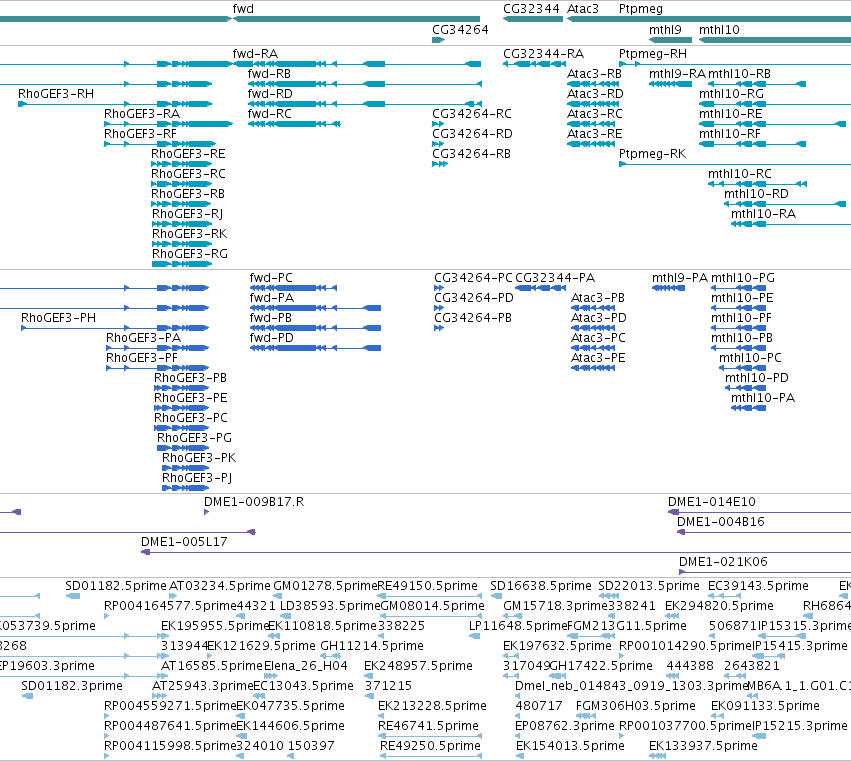Image resolution: width=851 pixels, height=761 pixels.
Task: Click transcript "RhoGEF3-RF"
Action: [x=140, y=134]
